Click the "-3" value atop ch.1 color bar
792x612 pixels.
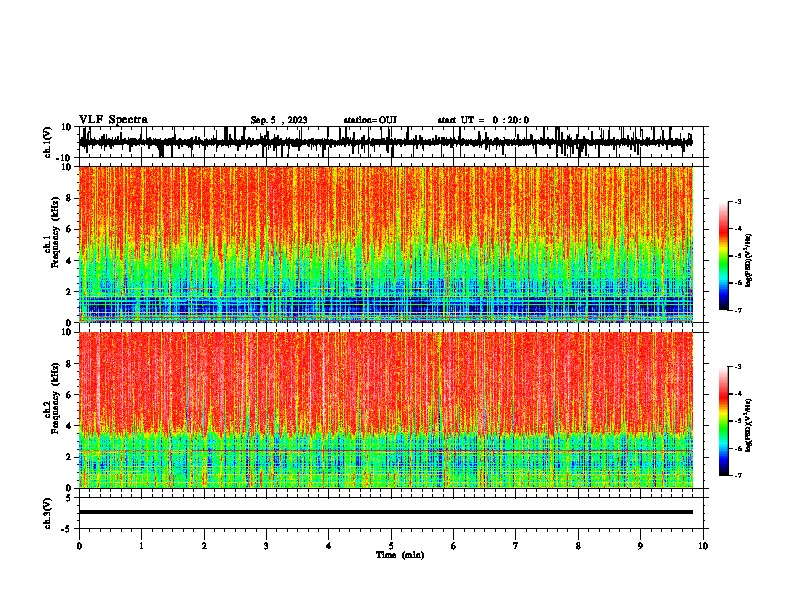737,202
